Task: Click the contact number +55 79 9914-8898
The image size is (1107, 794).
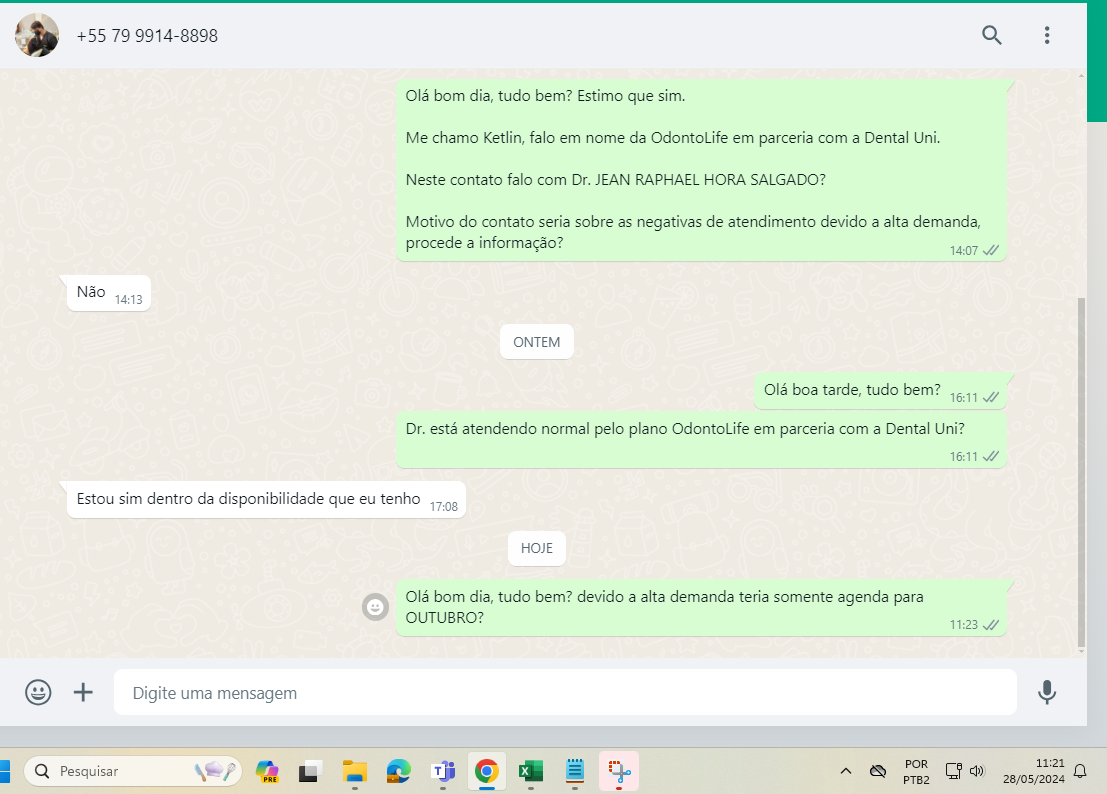Action: click(x=147, y=36)
